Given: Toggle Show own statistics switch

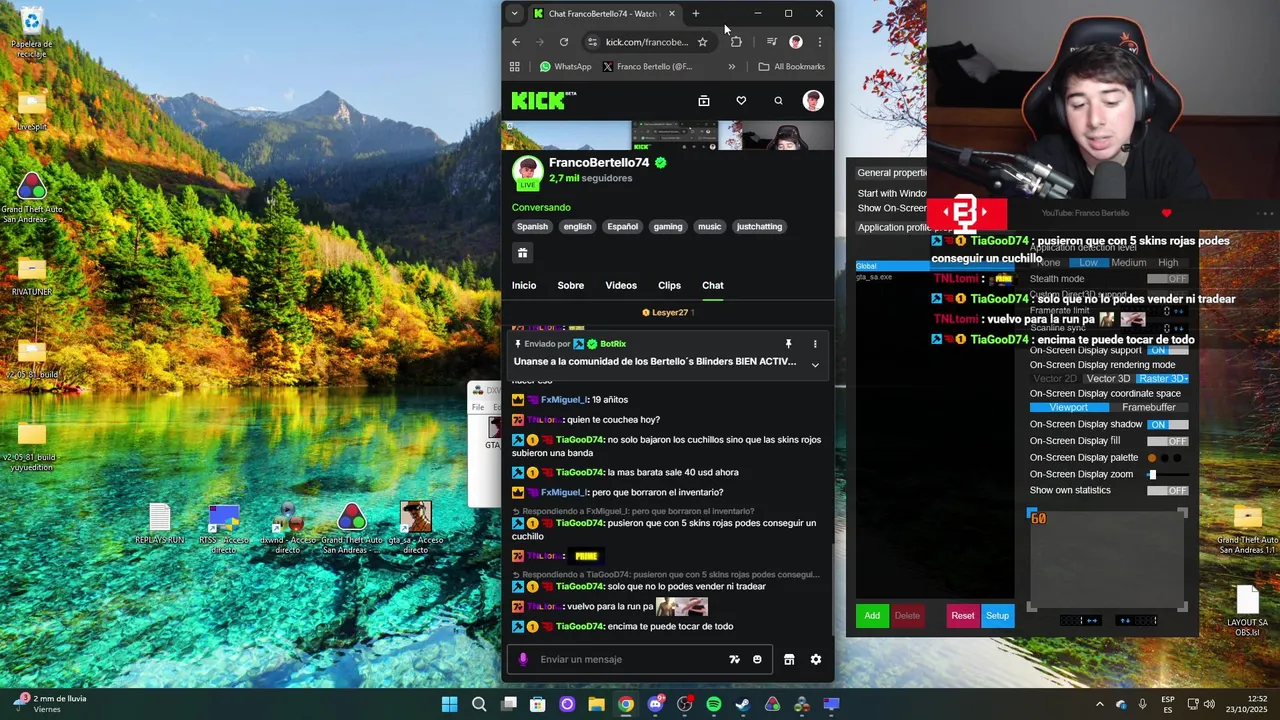Looking at the screenshot, I should [1167, 490].
